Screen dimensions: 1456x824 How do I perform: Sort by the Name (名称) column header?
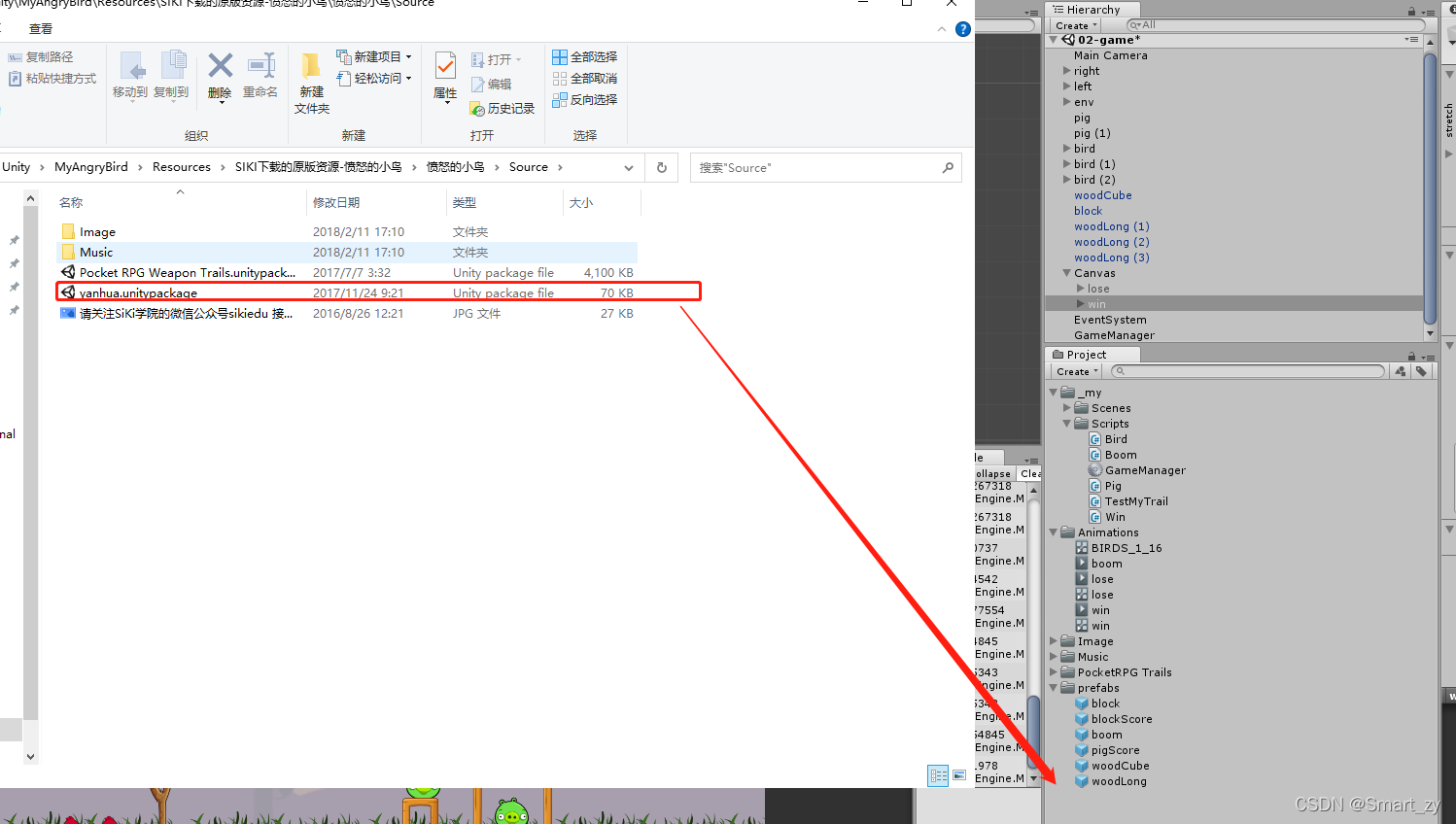pyautogui.click(x=71, y=202)
